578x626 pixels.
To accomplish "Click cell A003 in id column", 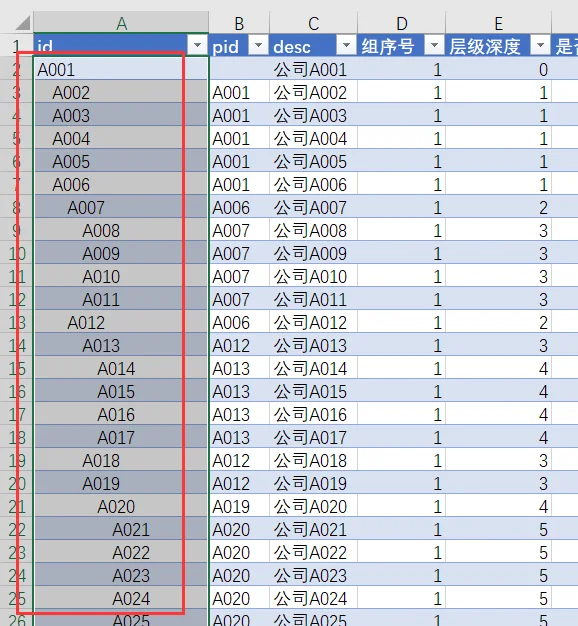I will point(121,116).
